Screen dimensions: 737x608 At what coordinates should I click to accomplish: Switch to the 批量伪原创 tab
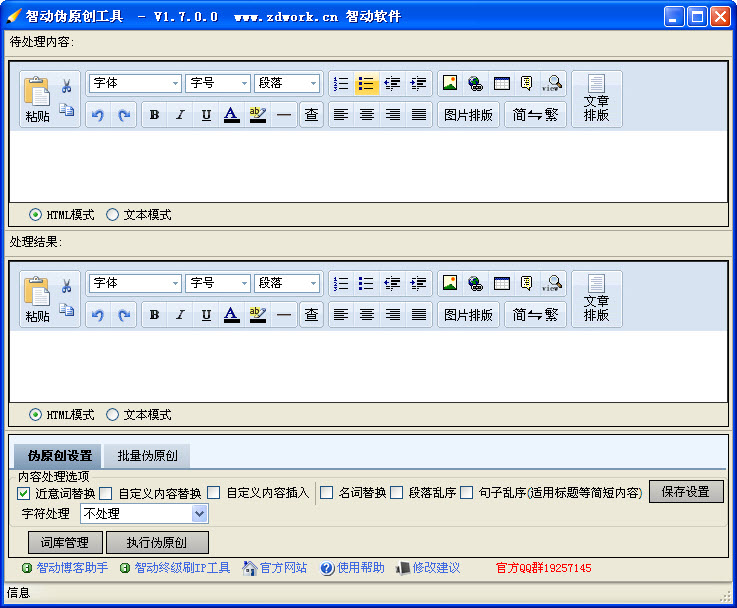click(147, 456)
